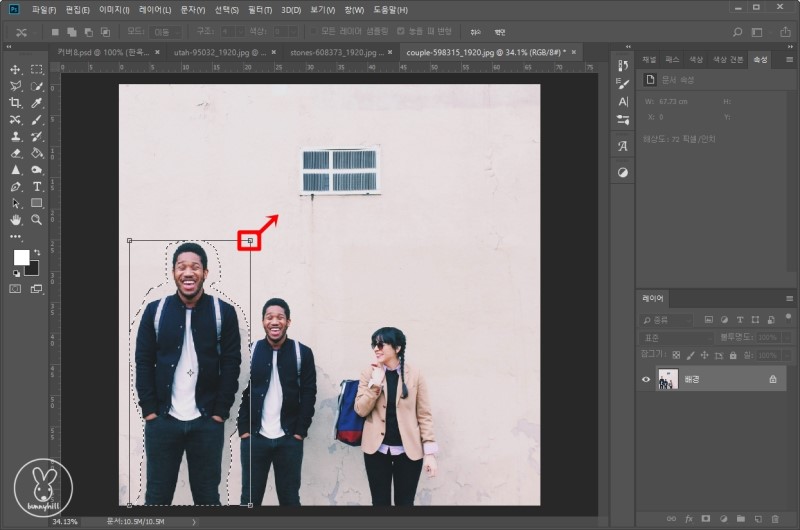800x530 pixels.
Task: Select the Rectangular Marquee tool
Action: (37, 69)
